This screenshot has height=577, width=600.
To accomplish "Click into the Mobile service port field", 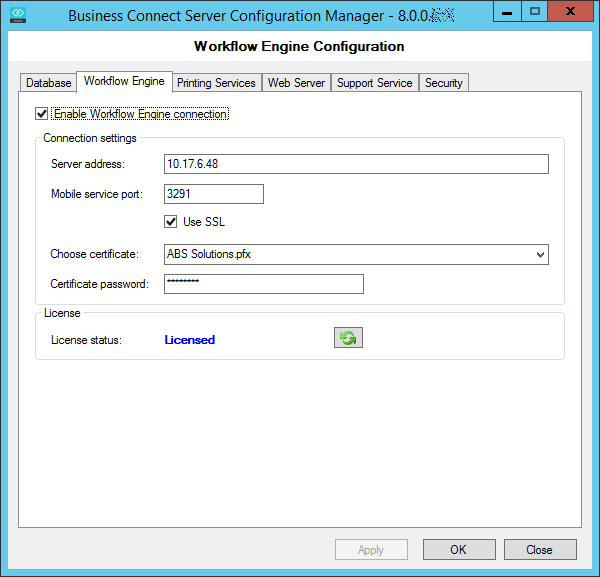I will (x=213, y=194).
